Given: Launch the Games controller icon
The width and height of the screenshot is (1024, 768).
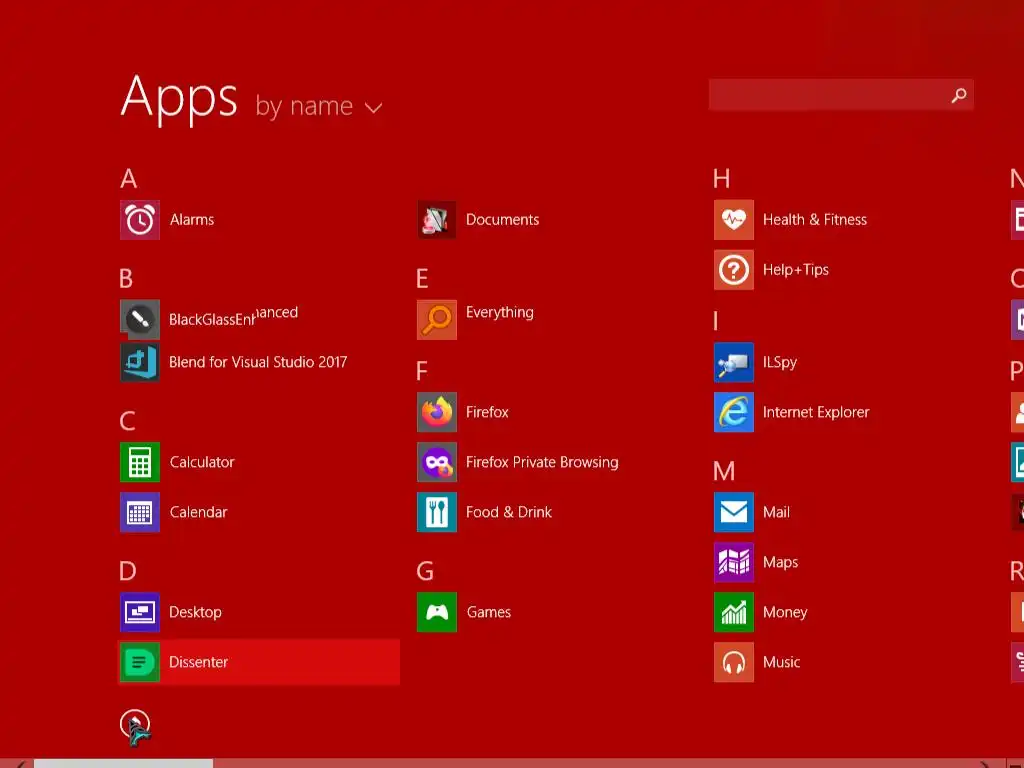Looking at the screenshot, I should [437, 612].
